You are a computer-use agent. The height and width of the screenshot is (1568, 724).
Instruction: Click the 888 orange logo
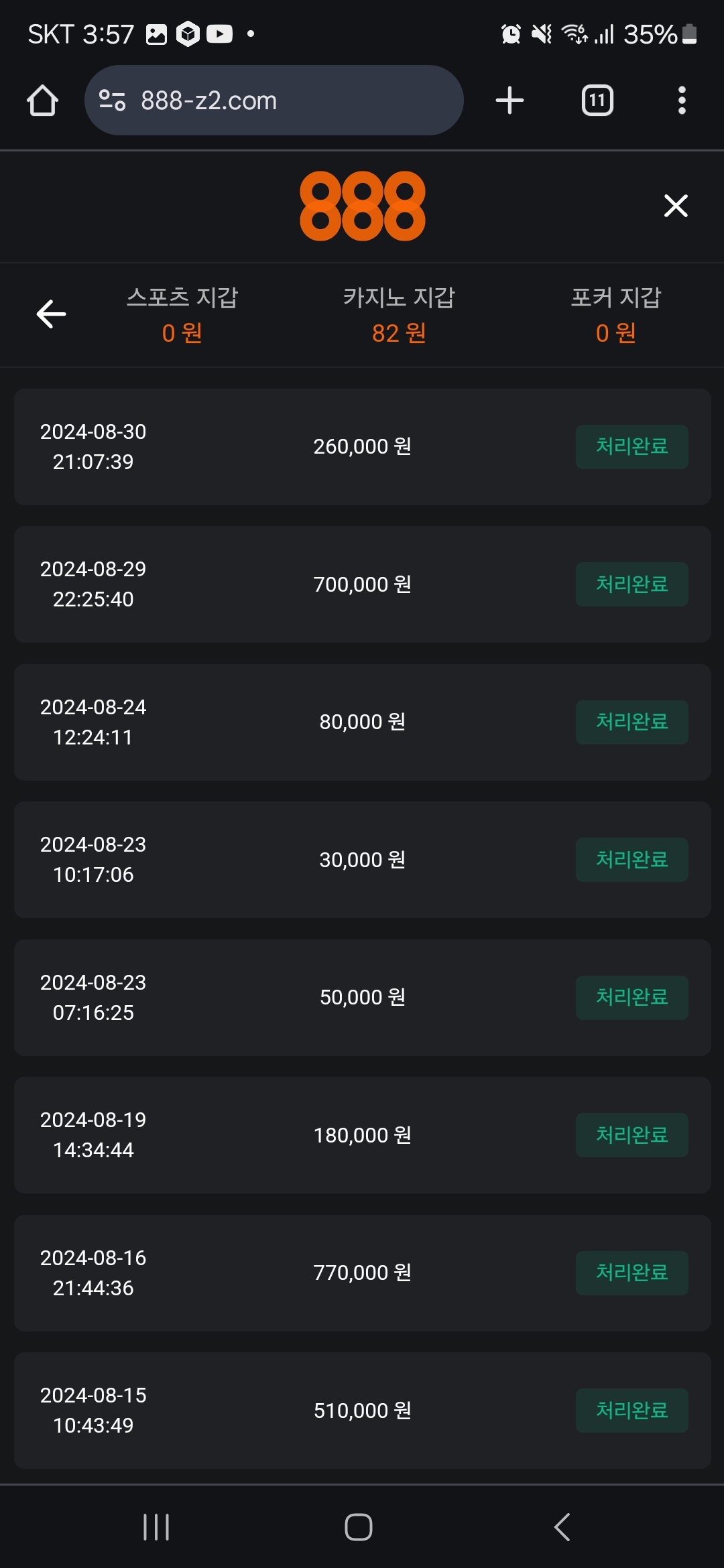click(x=362, y=206)
